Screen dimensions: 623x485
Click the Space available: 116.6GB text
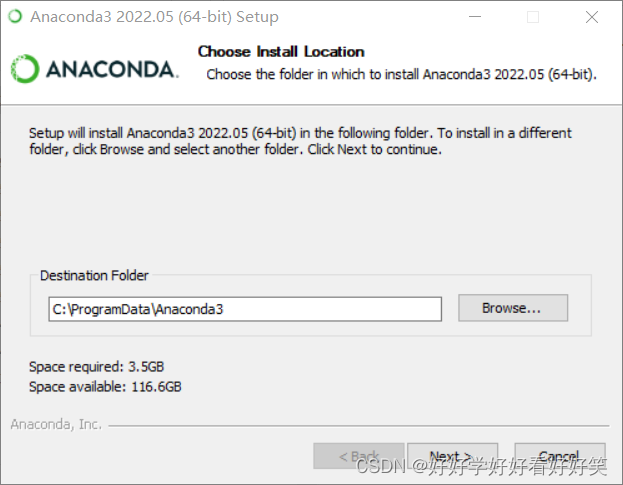coord(105,386)
